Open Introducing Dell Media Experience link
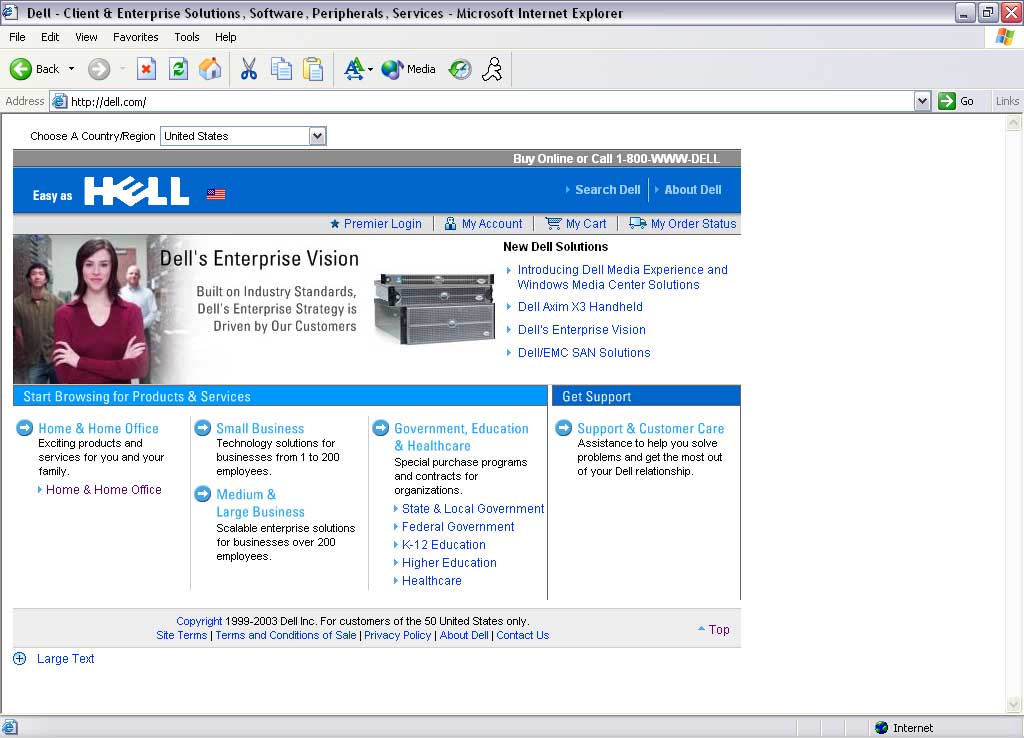Image resolution: width=1024 pixels, height=738 pixels. [x=622, y=277]
